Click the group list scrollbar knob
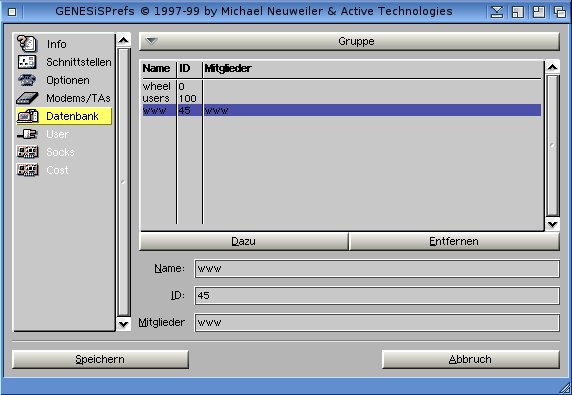The image size is (572, 395). (x=552, y=145)
